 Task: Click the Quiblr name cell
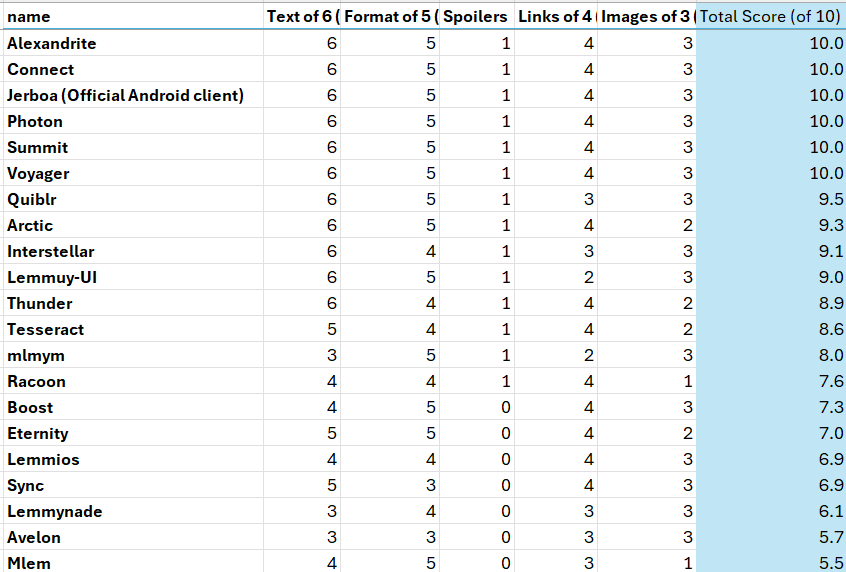coord(133,199)
